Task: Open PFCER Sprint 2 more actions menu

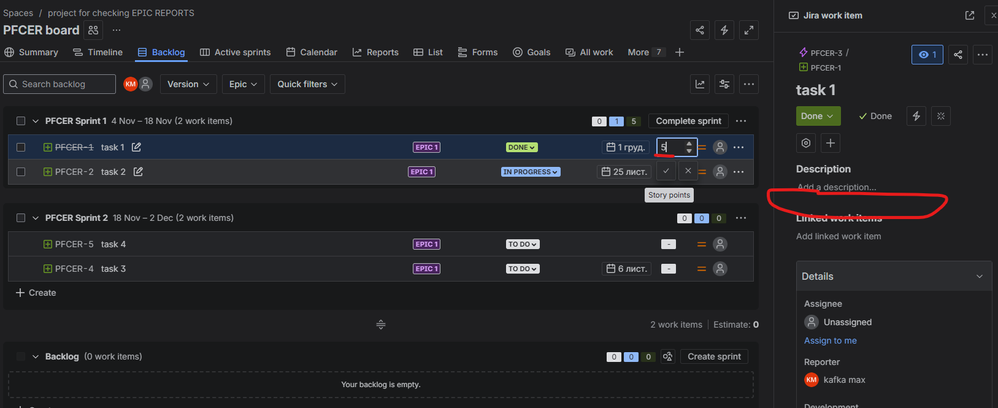Action: click(741, 218)
